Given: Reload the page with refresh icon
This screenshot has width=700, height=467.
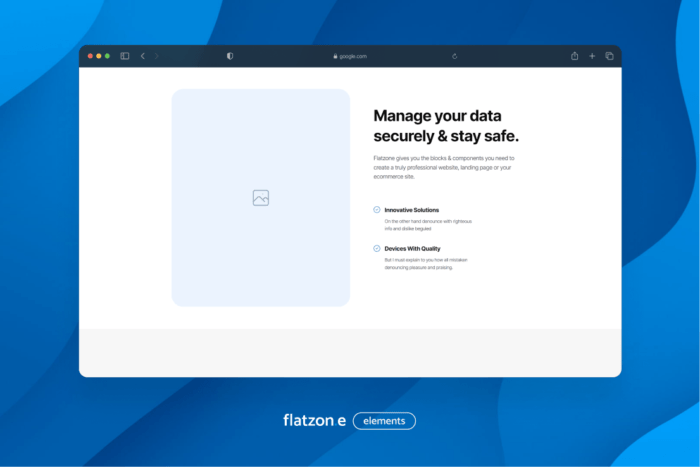Looking at the screenshot, I should [x=455, y=56].
